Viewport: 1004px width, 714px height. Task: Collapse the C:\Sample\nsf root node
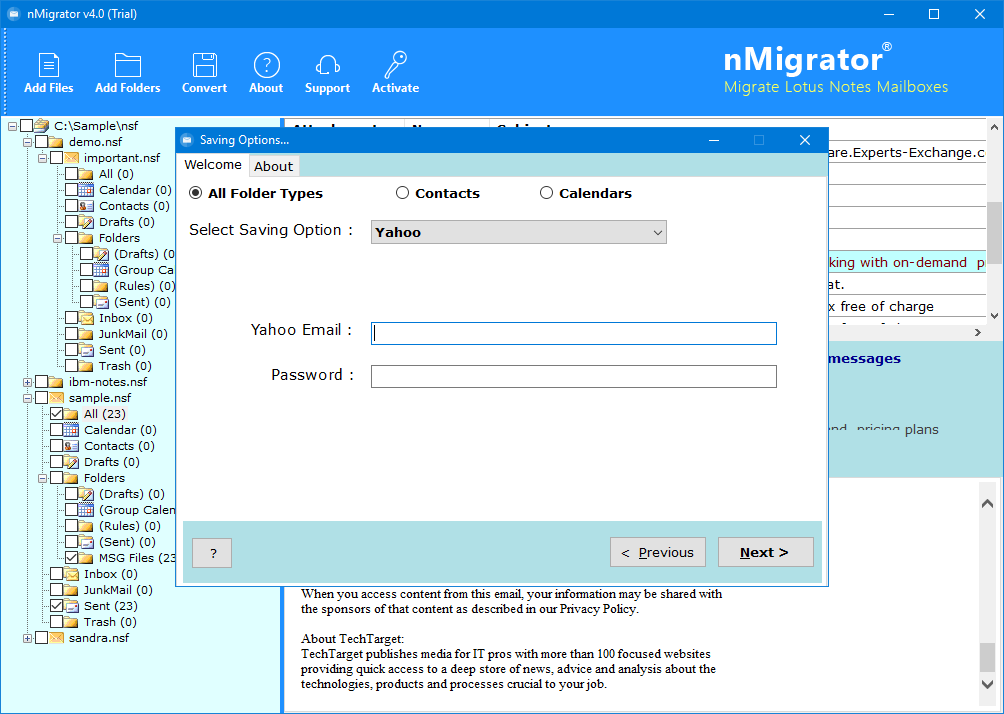pyautogui.click(x=12, y=126)
